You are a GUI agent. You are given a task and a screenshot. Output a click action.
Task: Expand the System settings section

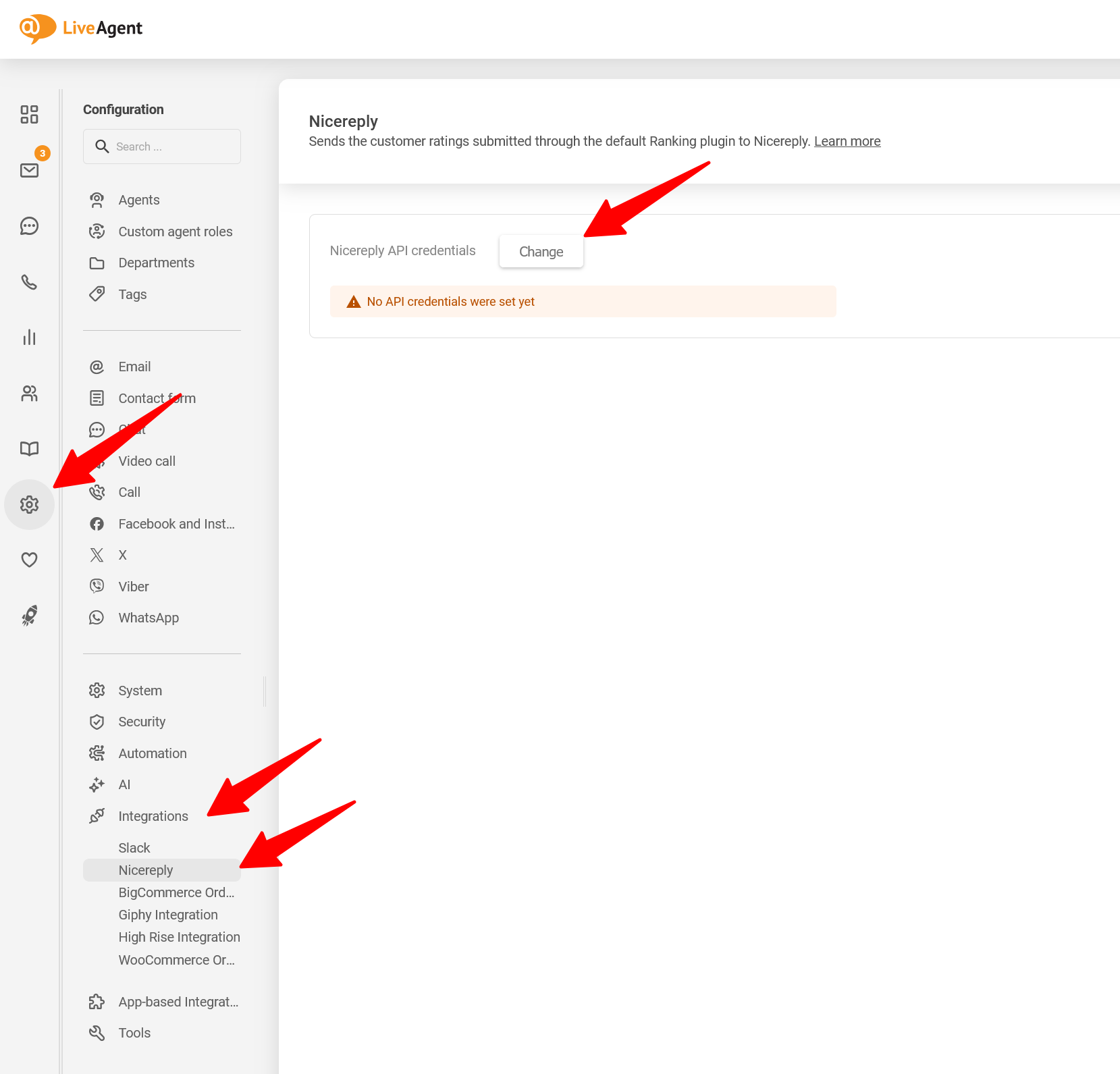pyautogui.click(x=140, y=691)
